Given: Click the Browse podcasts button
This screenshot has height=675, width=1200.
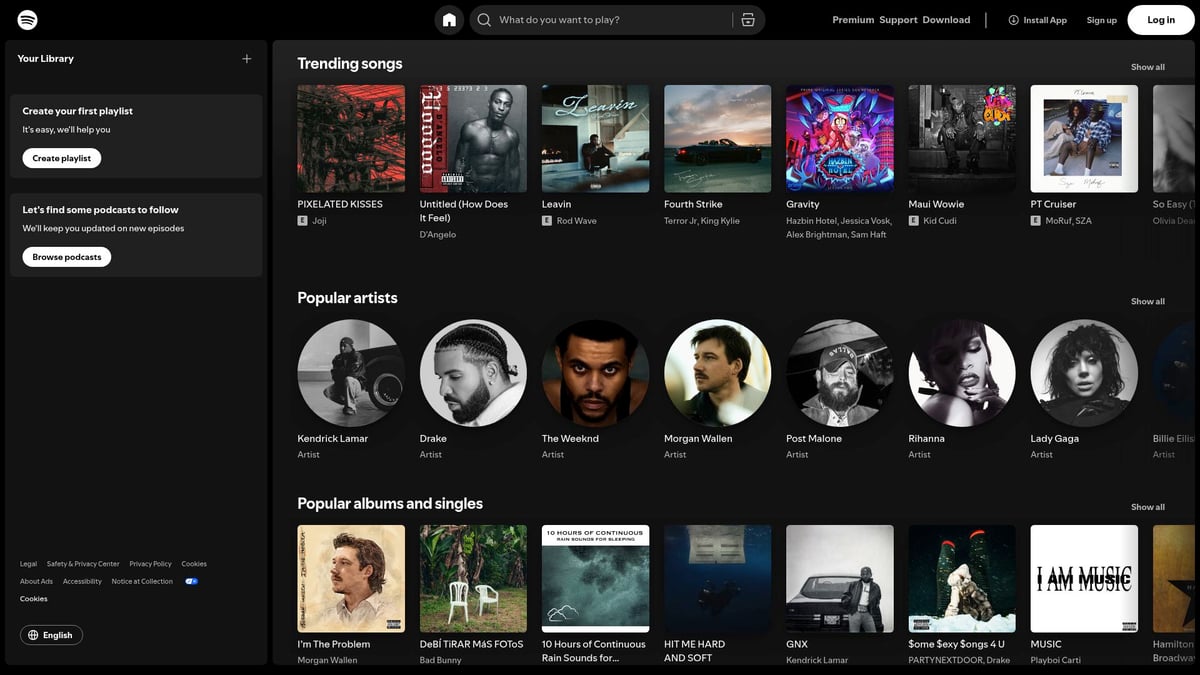Looking at the screenshot, I should coord(66,256).
